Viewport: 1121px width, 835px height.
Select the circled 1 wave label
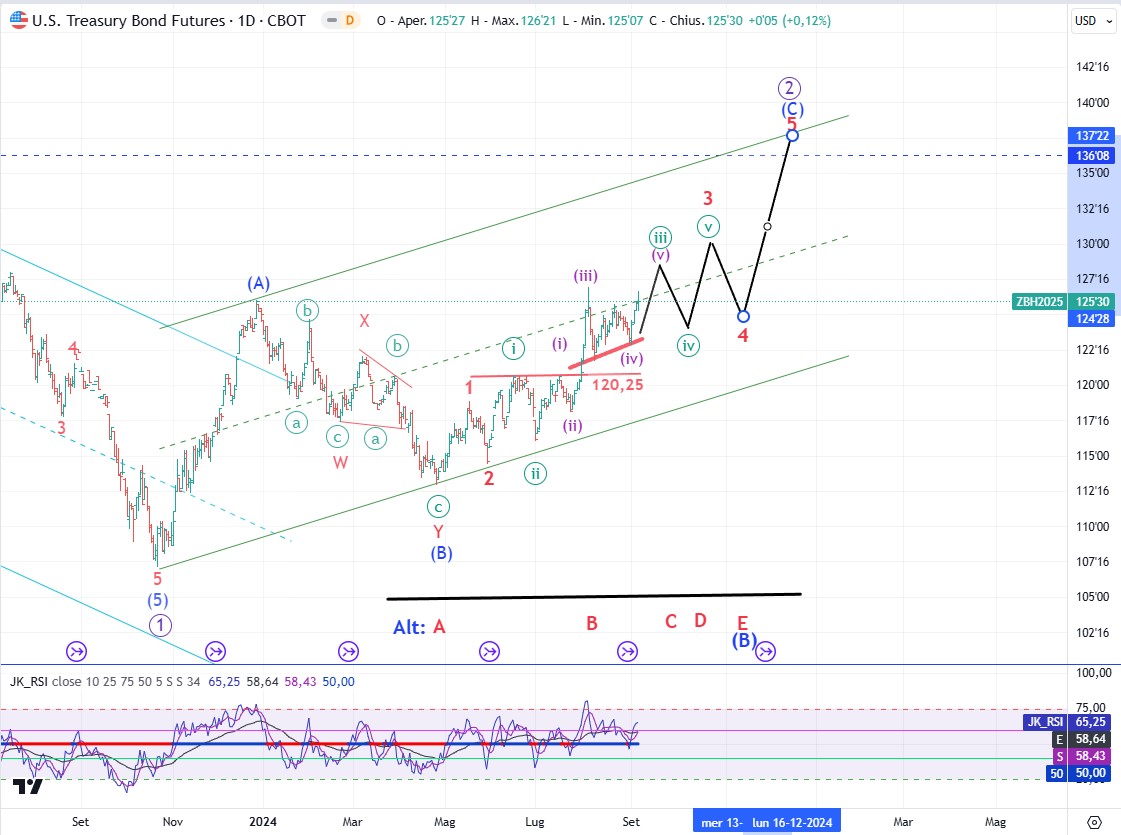pyautogui.click(x=160, y=626)
